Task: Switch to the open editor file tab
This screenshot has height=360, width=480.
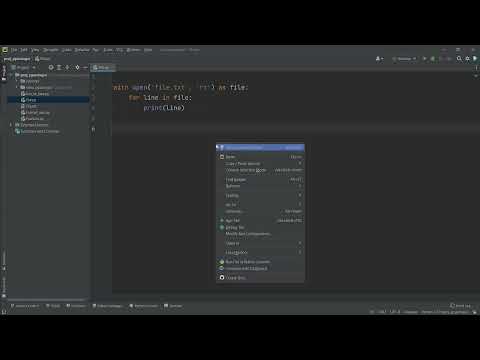Action: pyautogui.click(x=102, y=68)
